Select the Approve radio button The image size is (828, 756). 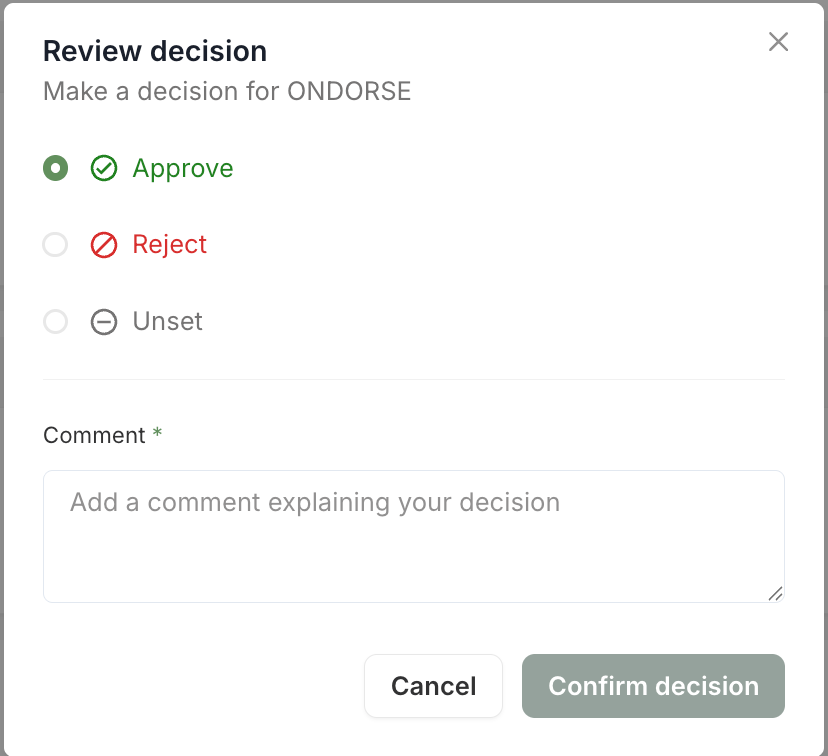[x=55, y=168]
